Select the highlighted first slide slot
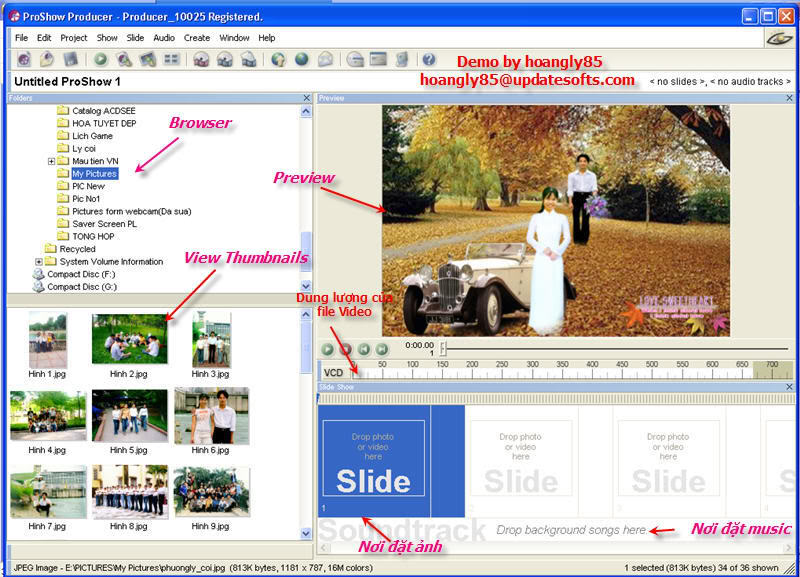The height and width of the screenshot is (577, 800). (374, 461)
